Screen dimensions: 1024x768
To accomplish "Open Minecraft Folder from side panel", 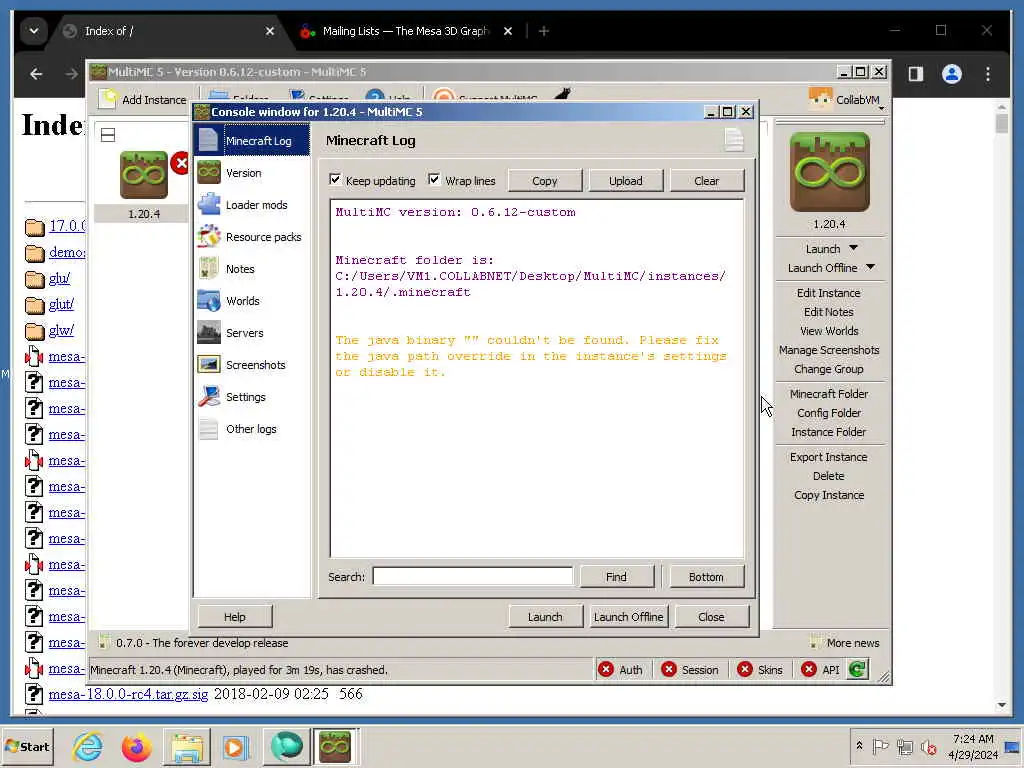I will tap(829, 394).
